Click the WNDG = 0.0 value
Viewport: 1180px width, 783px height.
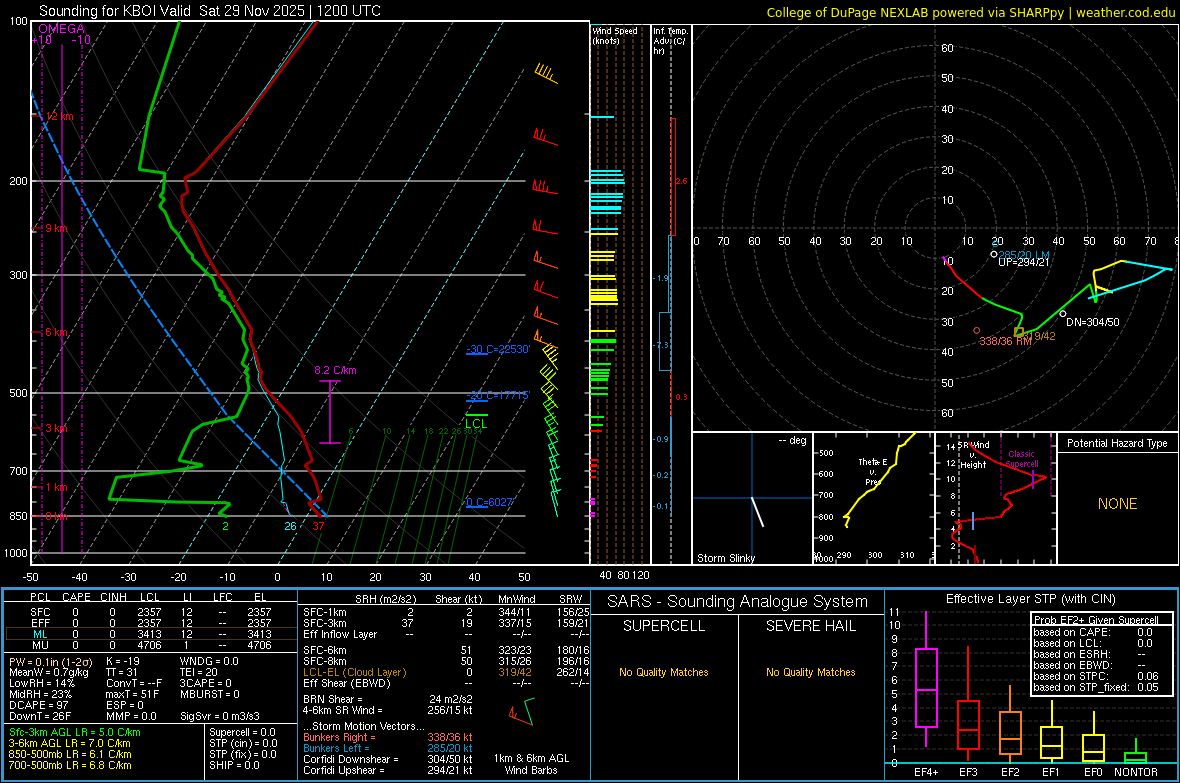click(209, 661)
